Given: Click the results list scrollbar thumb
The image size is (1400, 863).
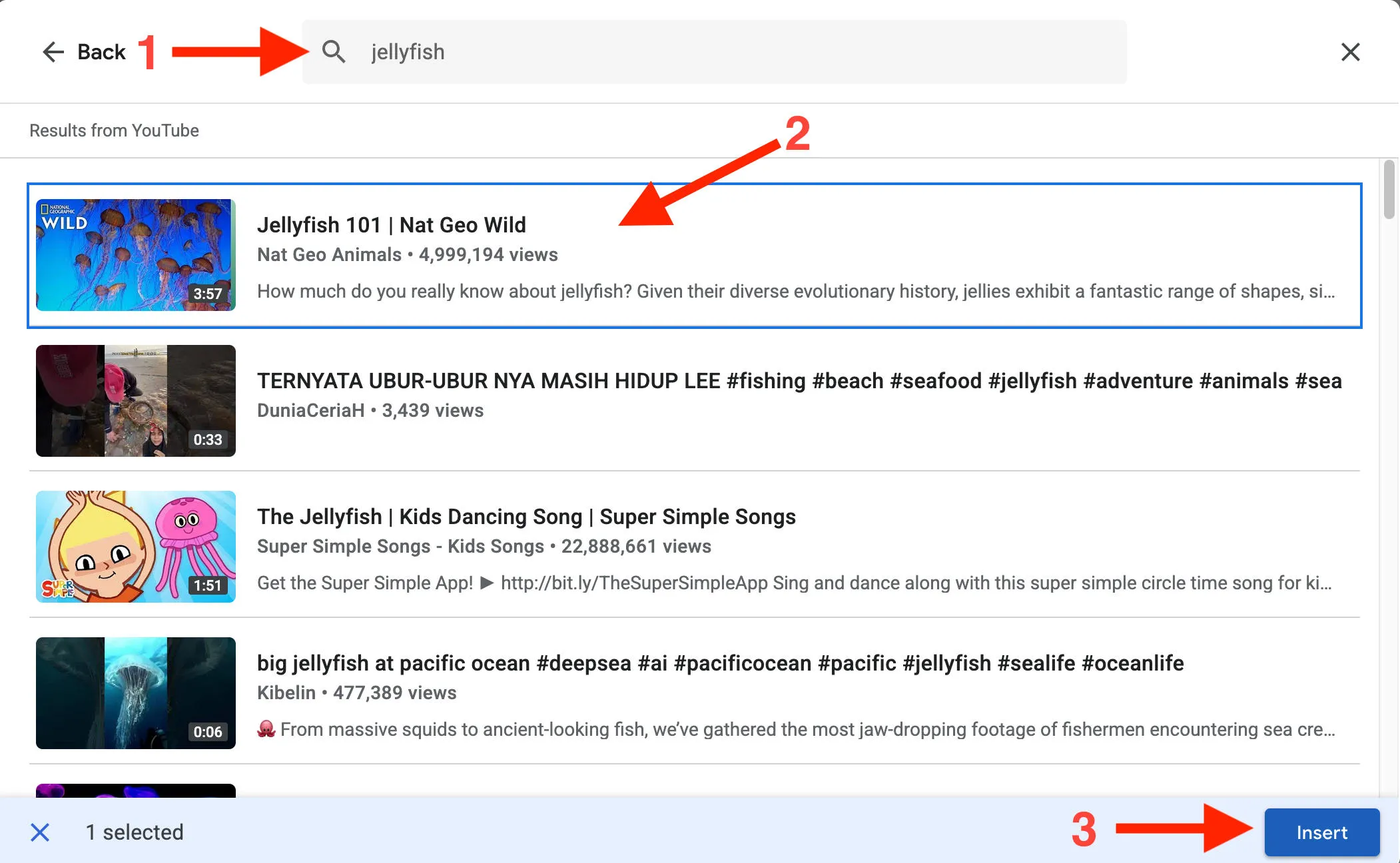Looking at the screenshot, I should (1389, 189).
